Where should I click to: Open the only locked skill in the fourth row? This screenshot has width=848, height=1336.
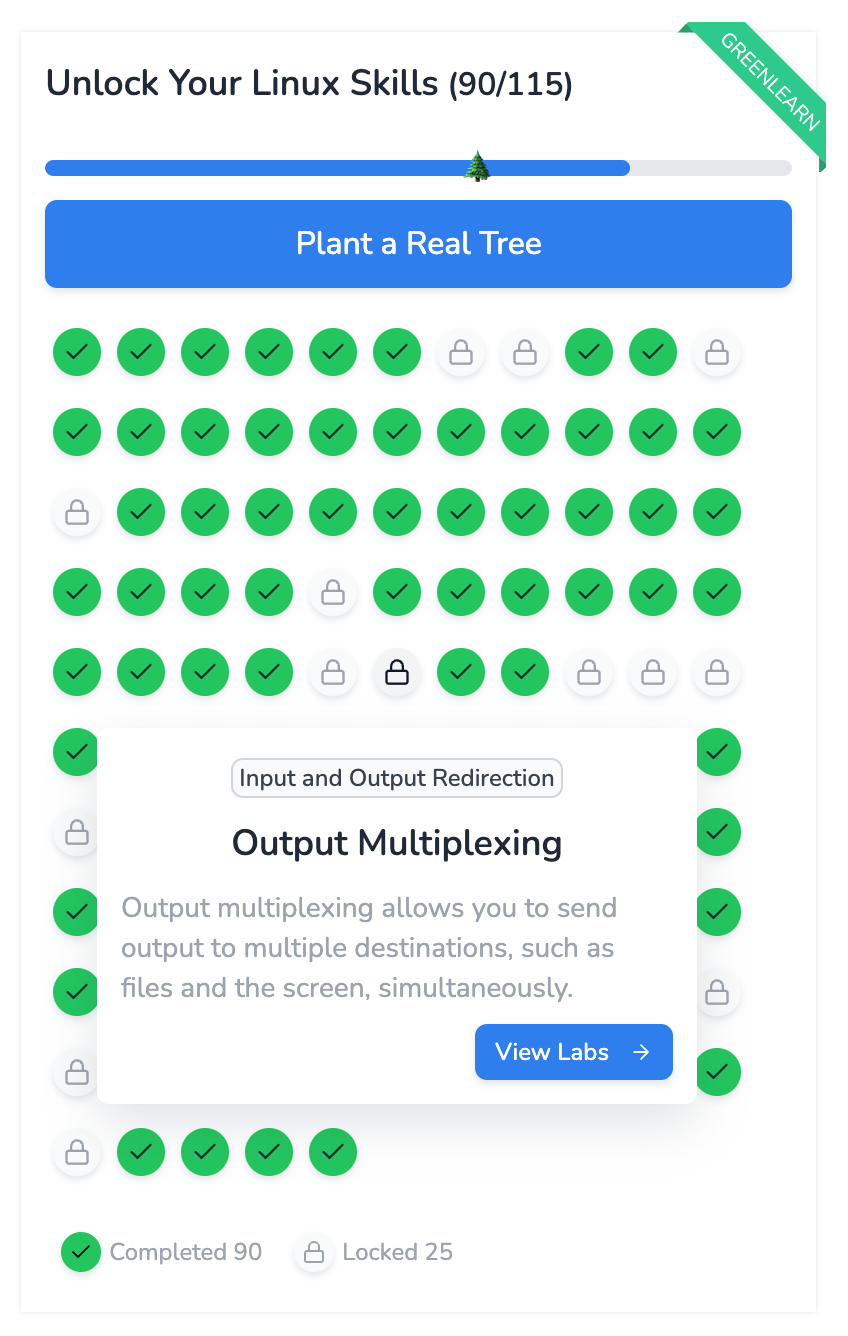pos(333,592)
